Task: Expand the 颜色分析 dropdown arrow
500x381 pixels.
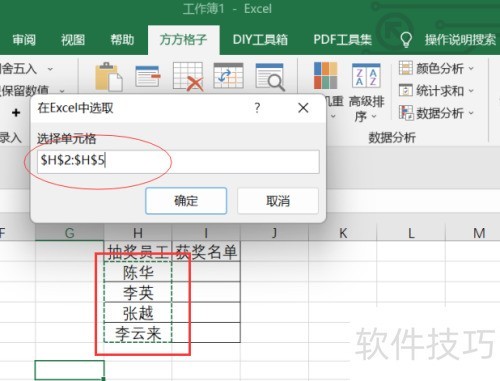Action: click(x=471, y=68)
